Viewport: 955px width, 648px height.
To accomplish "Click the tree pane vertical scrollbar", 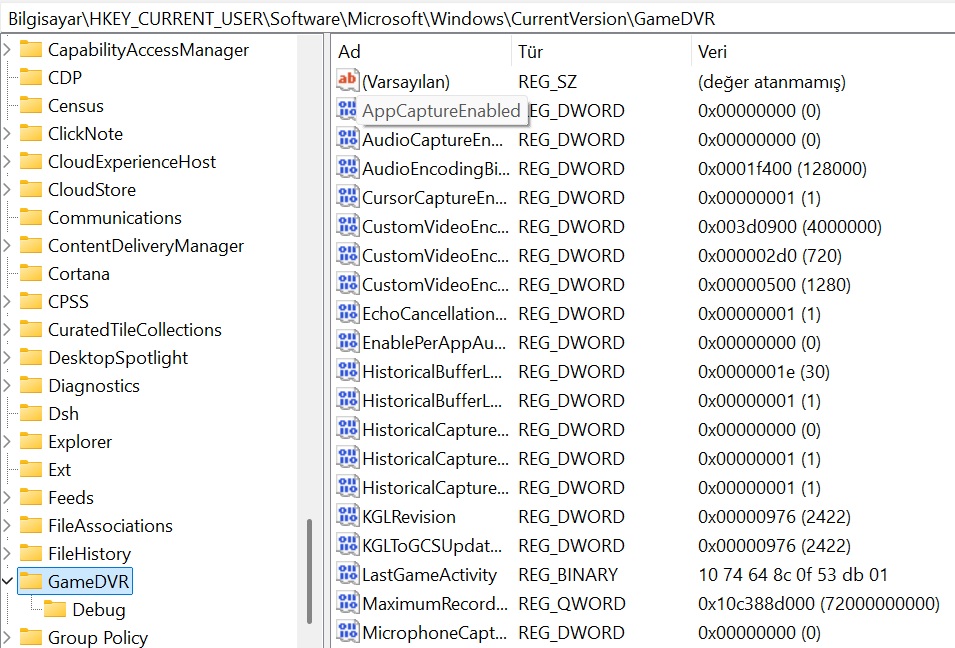I will pos(309,570).
